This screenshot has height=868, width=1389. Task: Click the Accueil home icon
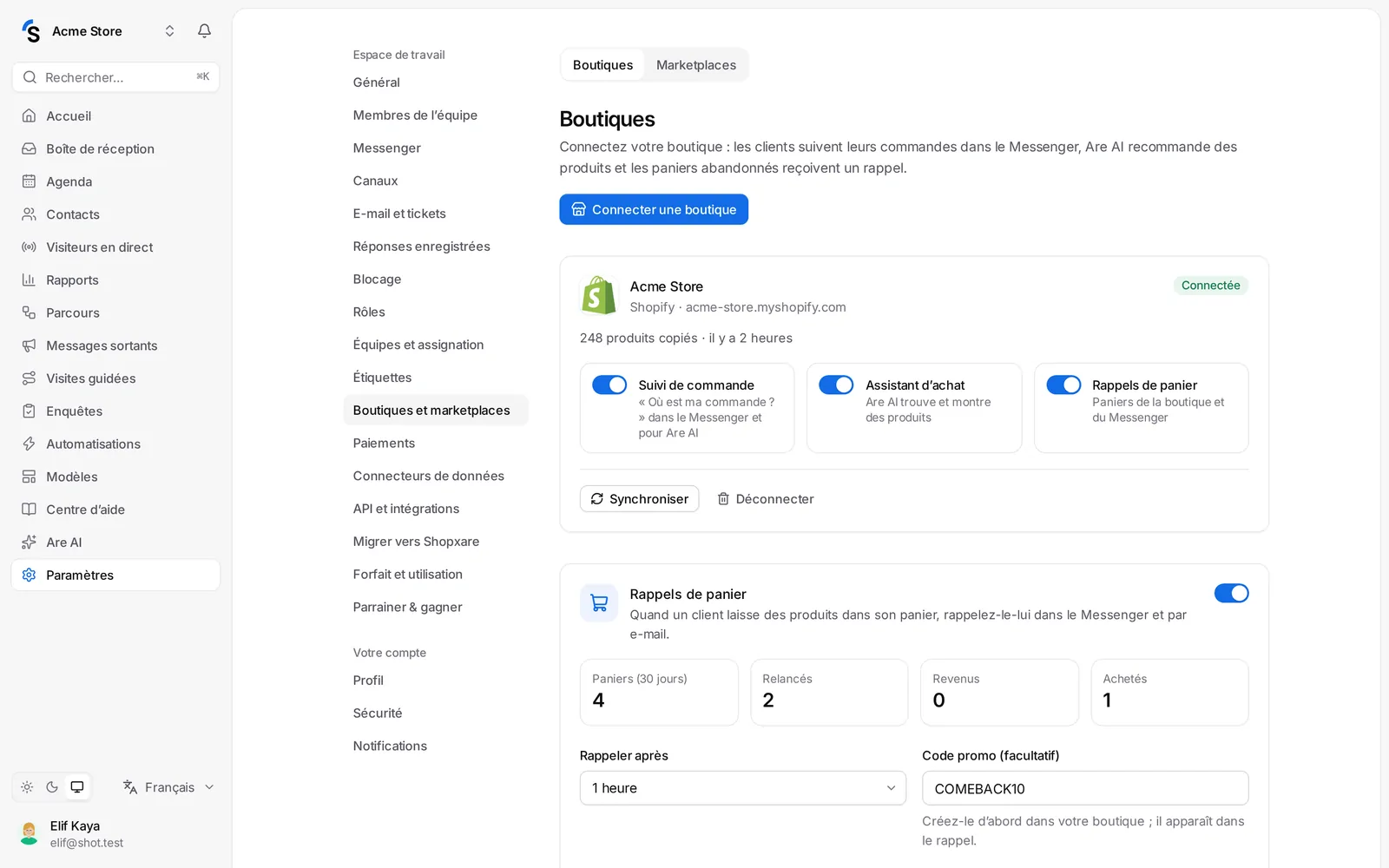pyautogui.click(x=29, y=115)
